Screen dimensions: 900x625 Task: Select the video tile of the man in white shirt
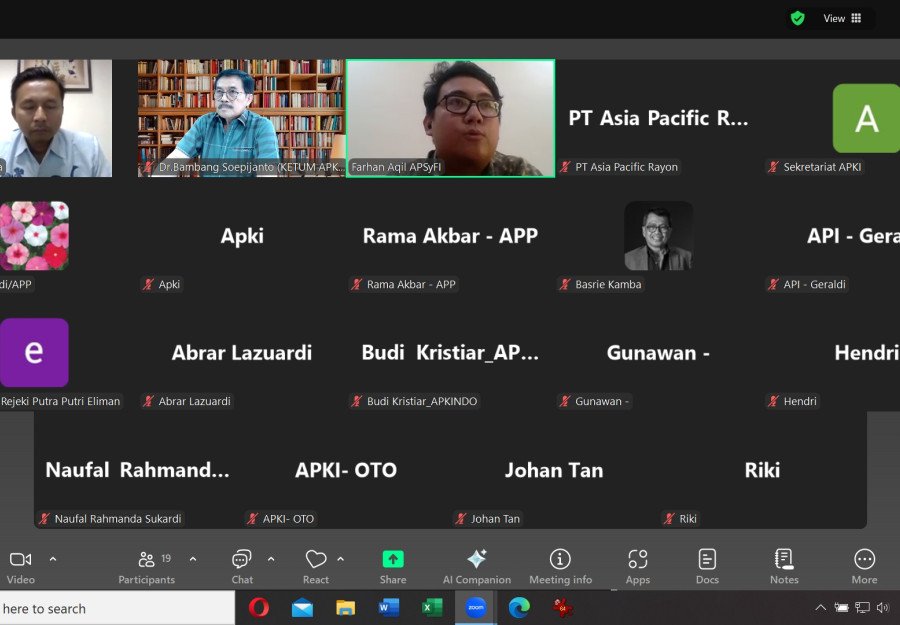[x=56, y=118]
